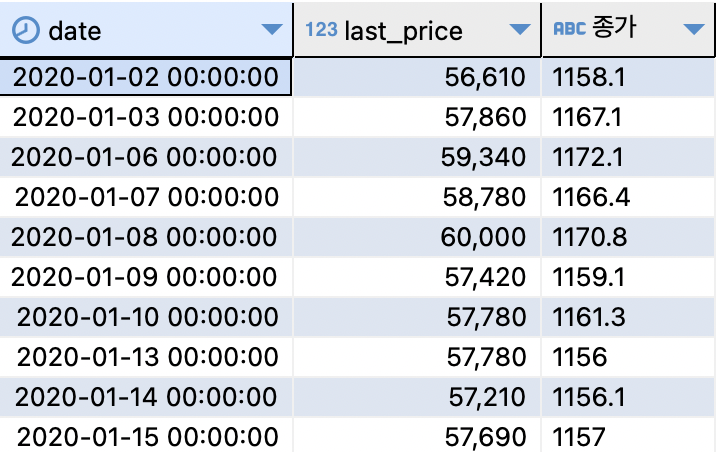
Task: Click the cell showing 1167.1
Action: pos(629,117)
